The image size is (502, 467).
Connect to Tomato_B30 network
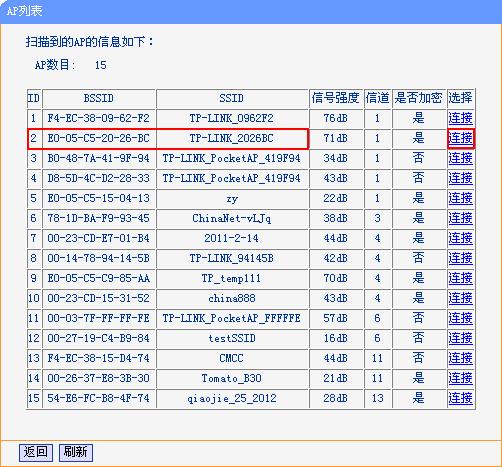[460, 378]
